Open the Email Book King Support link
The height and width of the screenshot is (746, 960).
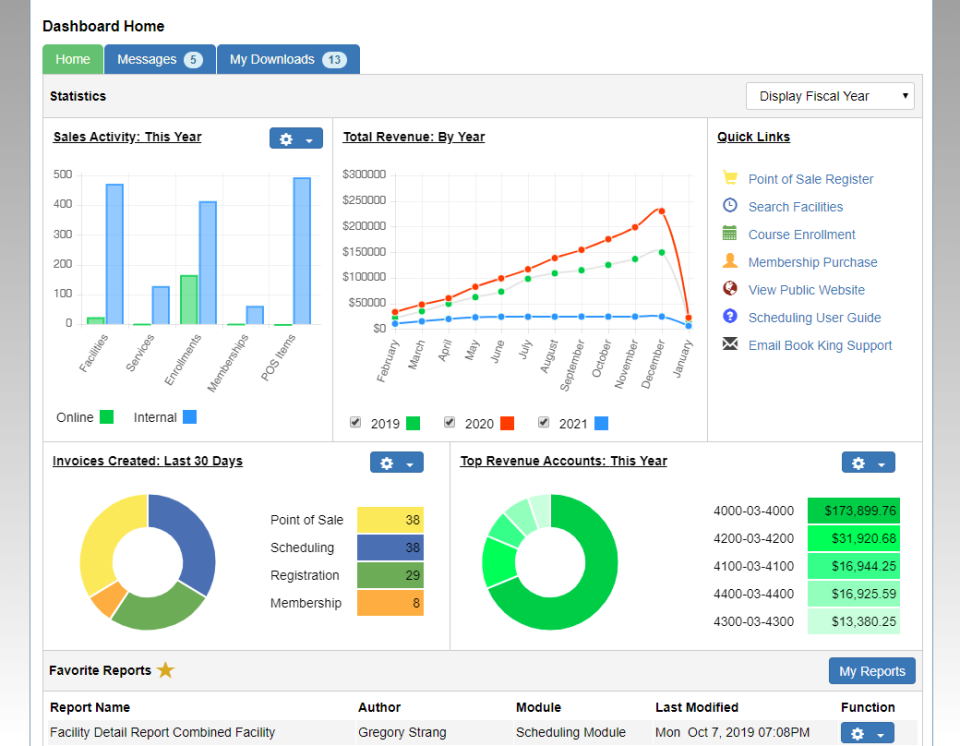(820, 345)
